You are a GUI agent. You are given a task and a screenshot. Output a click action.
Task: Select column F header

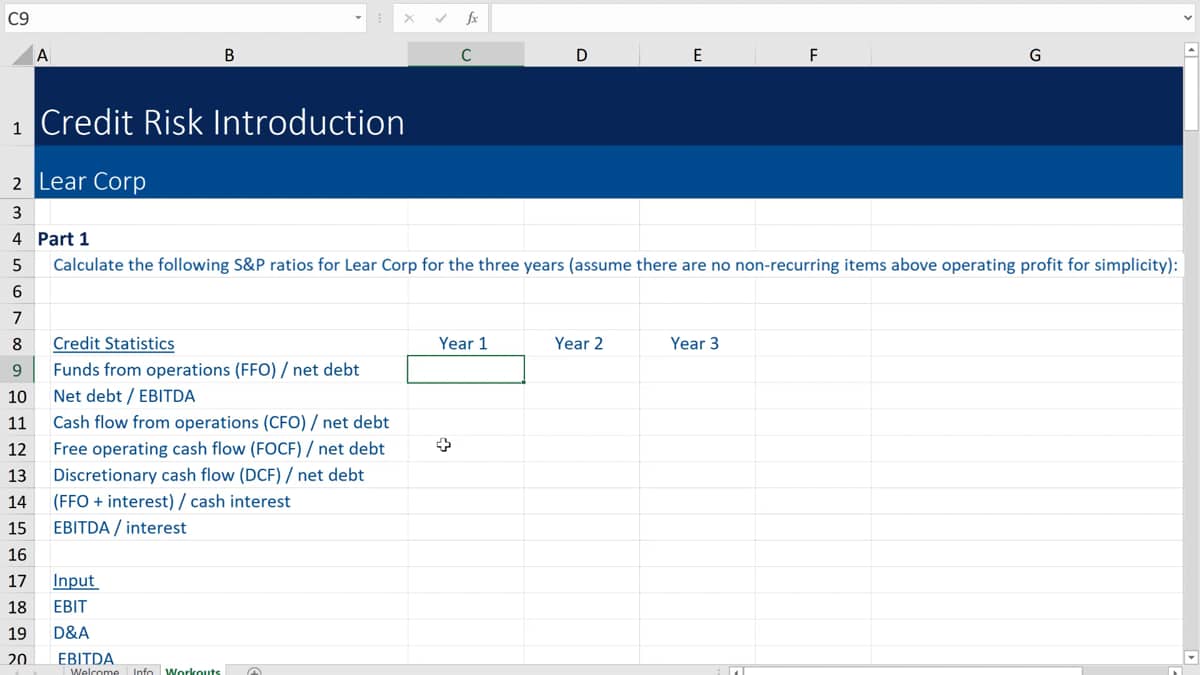[x=813, y=56]
